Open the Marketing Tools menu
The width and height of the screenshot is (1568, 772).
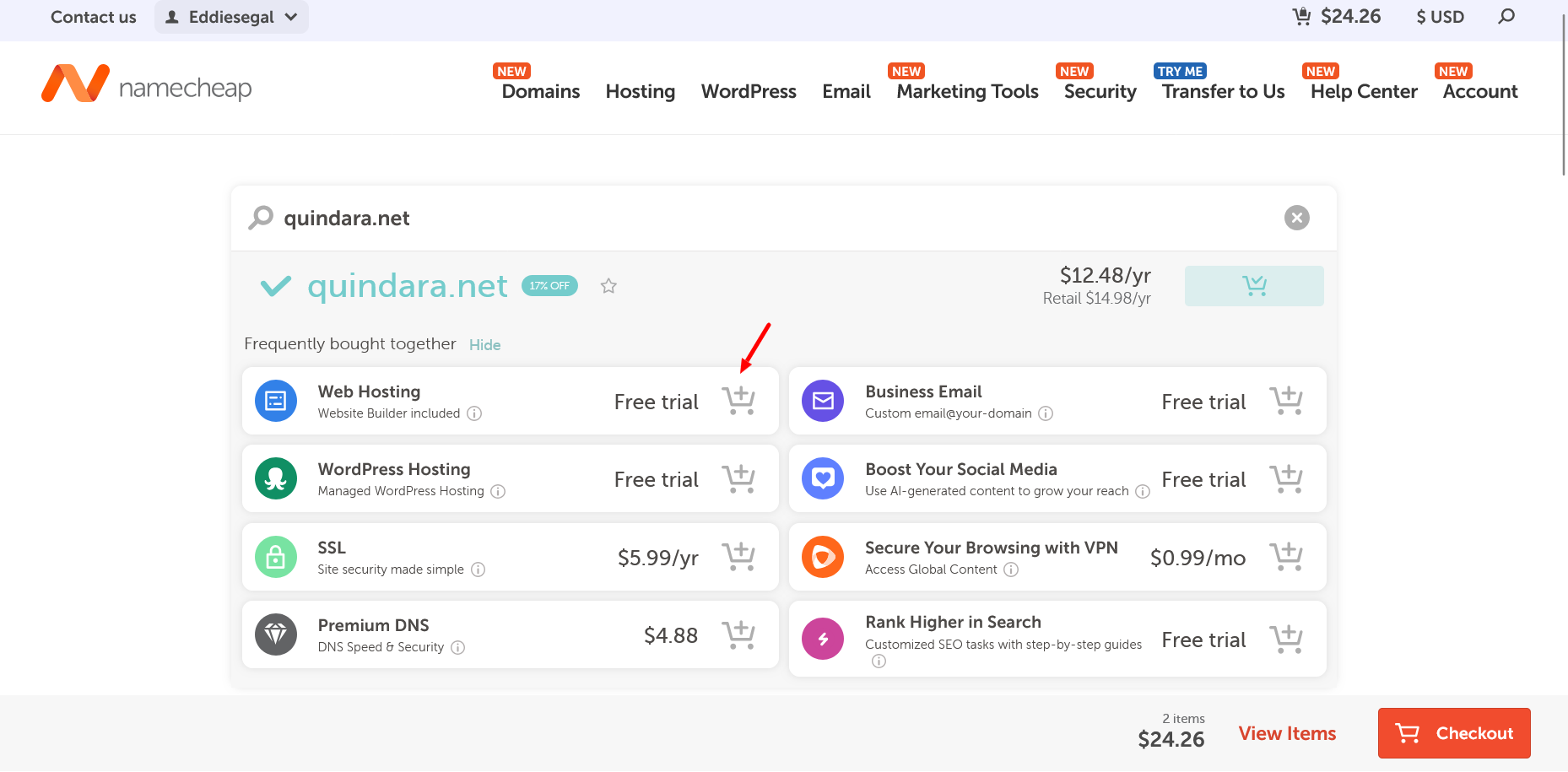coord(967,91)
